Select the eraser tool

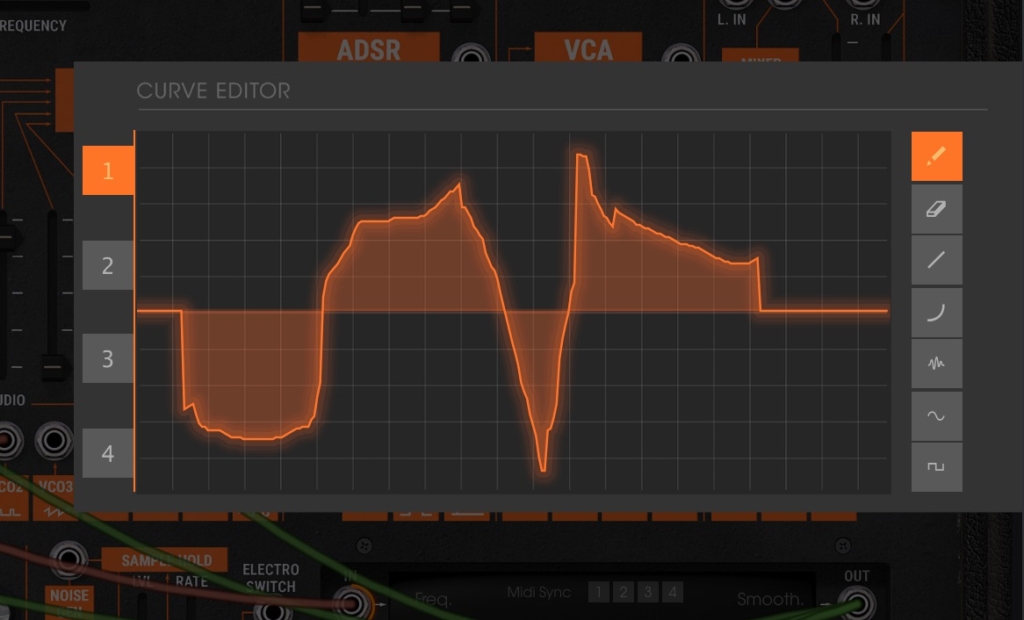936,209
